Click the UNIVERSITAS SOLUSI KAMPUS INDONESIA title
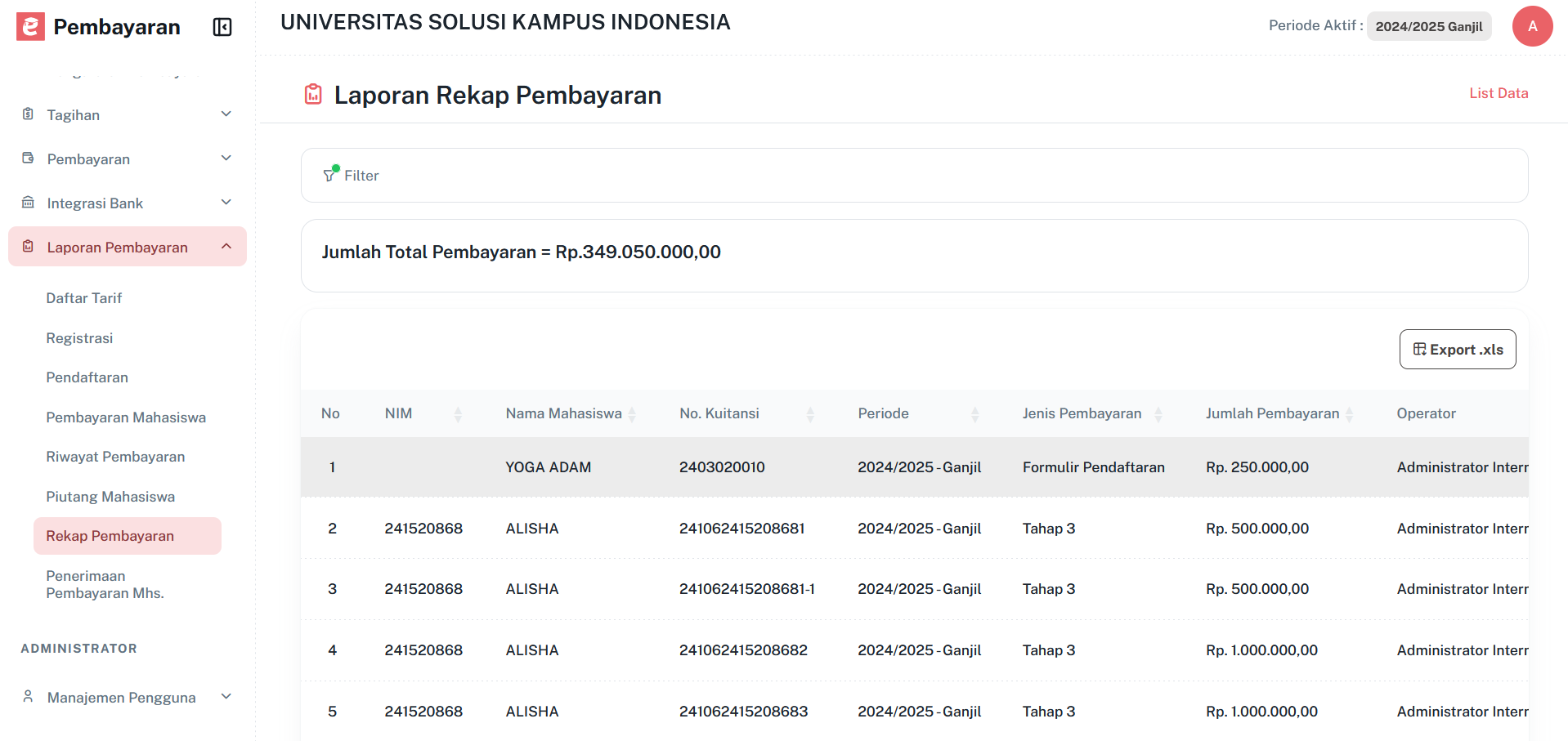This screenshot has height=741, width=1568. pos(505,22)
